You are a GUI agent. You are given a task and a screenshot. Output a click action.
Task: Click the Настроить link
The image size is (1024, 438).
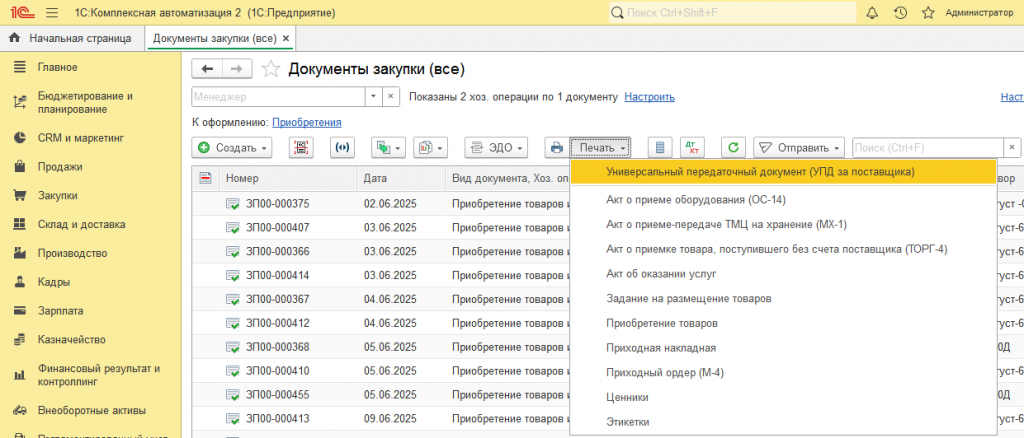click(649, 97)
